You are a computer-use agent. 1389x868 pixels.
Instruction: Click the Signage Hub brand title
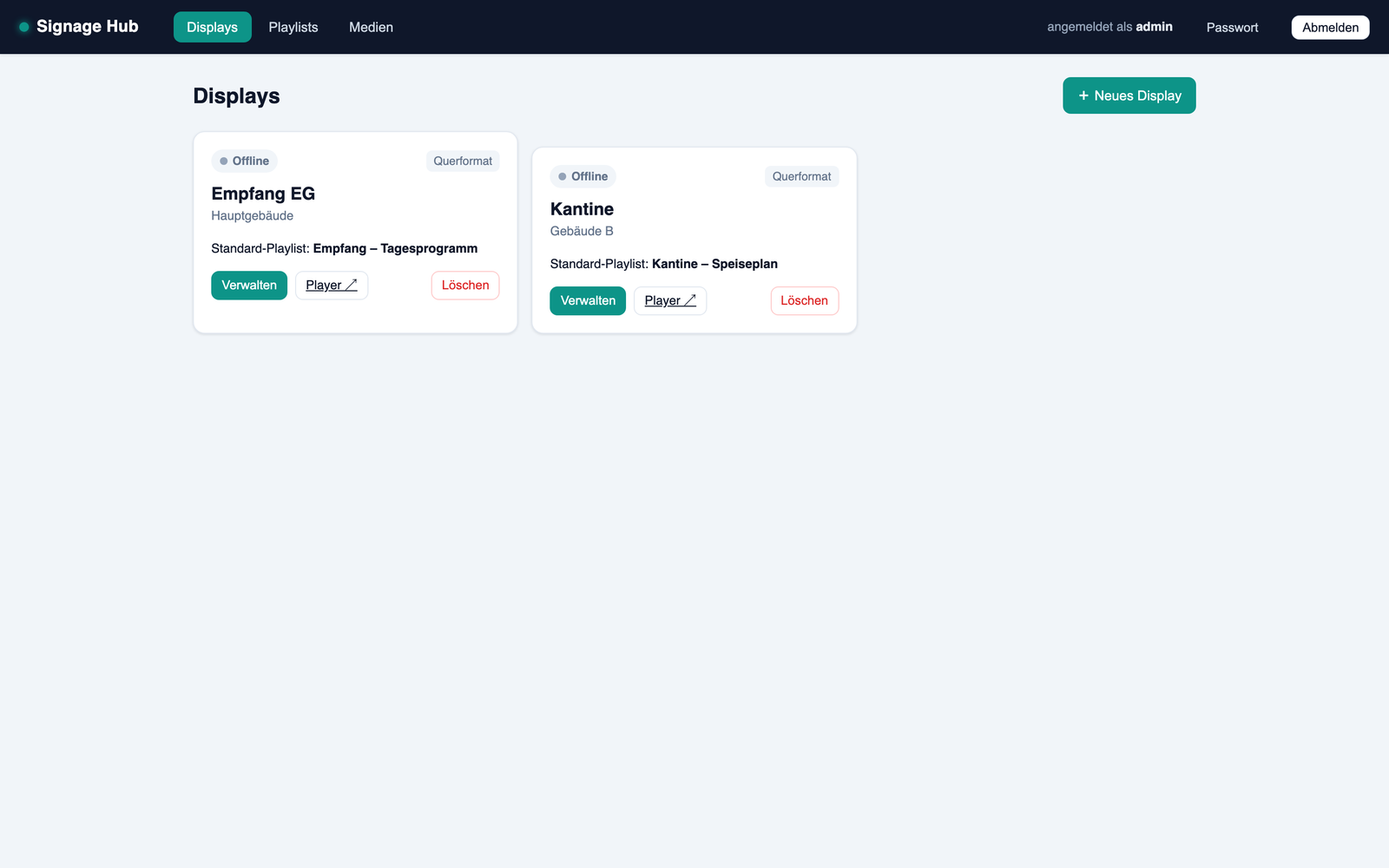point(87,27)
